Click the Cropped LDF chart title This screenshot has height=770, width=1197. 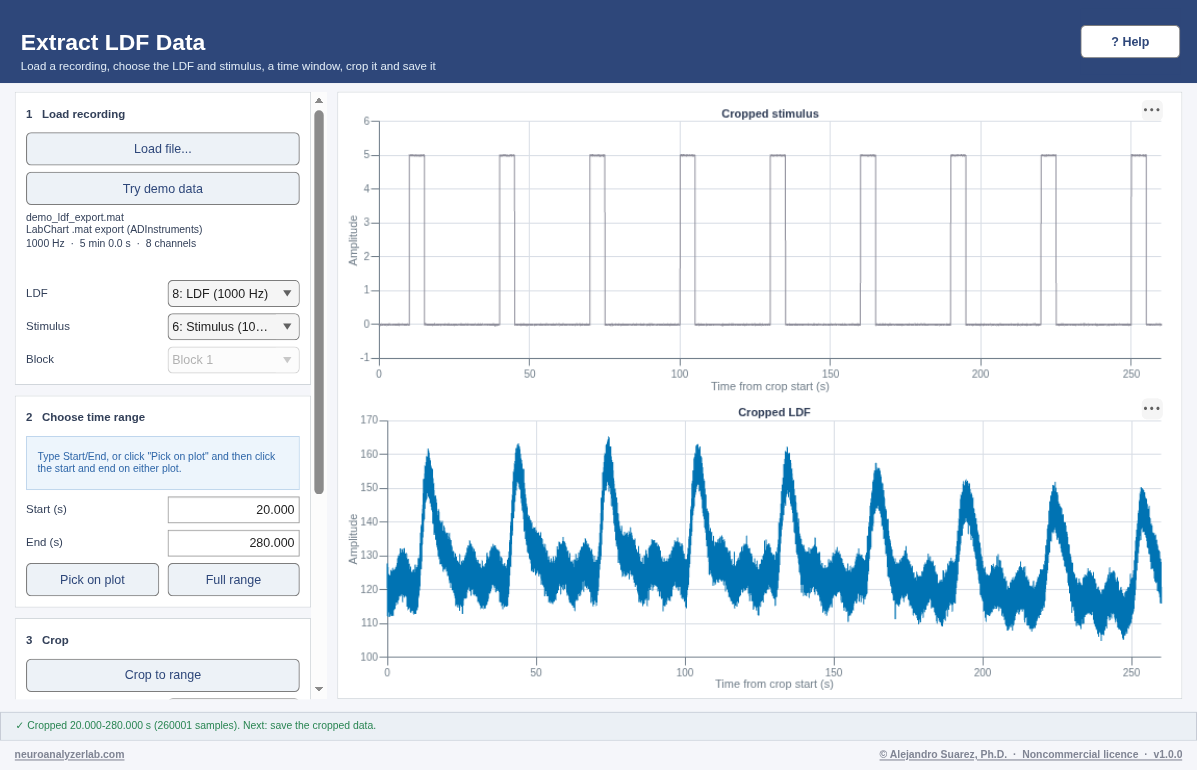click(774, 412)
